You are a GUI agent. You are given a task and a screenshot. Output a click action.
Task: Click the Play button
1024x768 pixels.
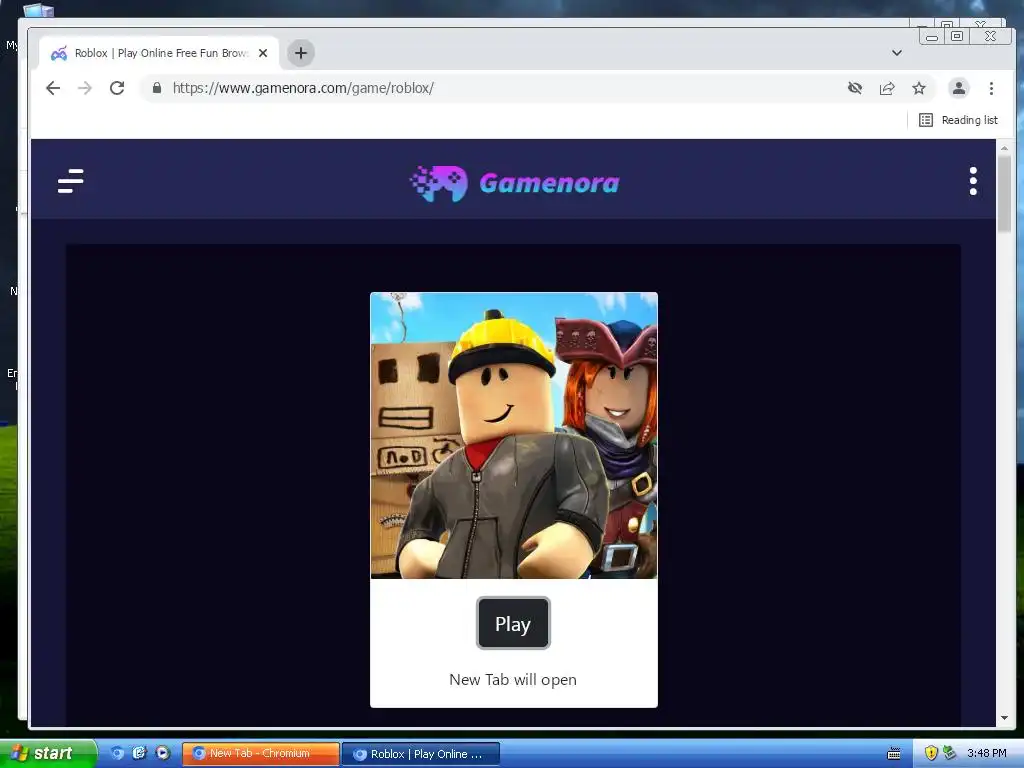pyautogui.click(x=513, y=624)
